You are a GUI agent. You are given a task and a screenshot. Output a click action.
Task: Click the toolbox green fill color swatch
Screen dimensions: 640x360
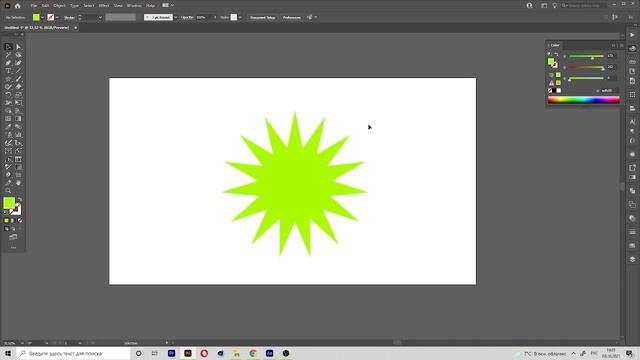pyautogui.click(x=9, y=203)
